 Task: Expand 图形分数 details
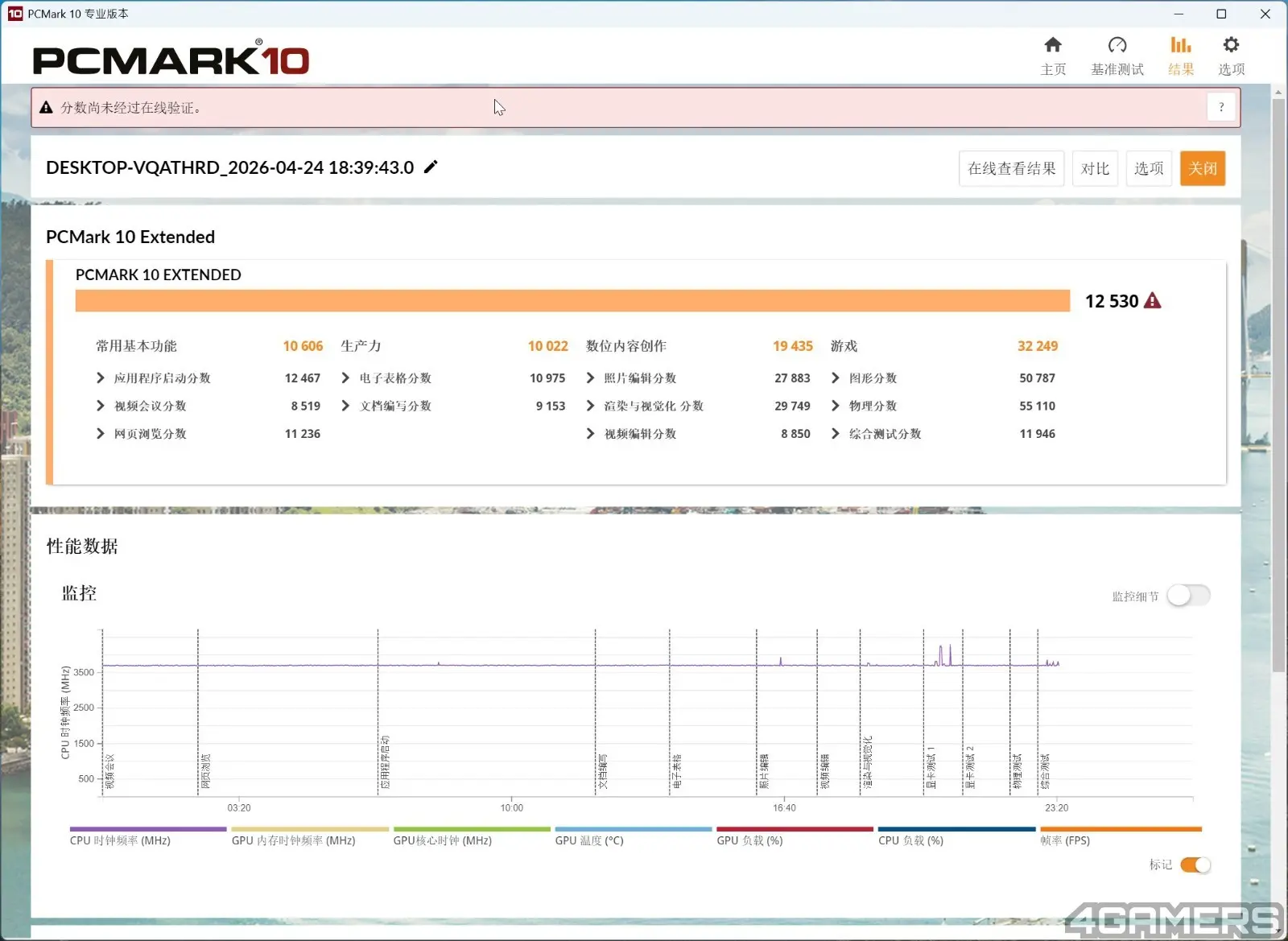(835, 378)
